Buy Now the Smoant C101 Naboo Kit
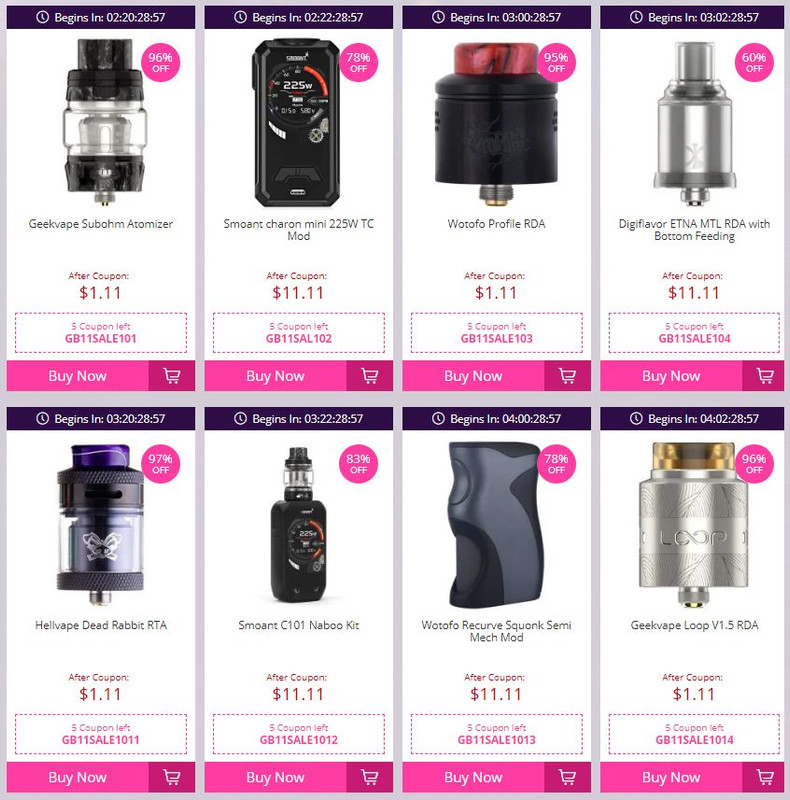The width and height of the screenshot is (790, 800). [276, 777]
